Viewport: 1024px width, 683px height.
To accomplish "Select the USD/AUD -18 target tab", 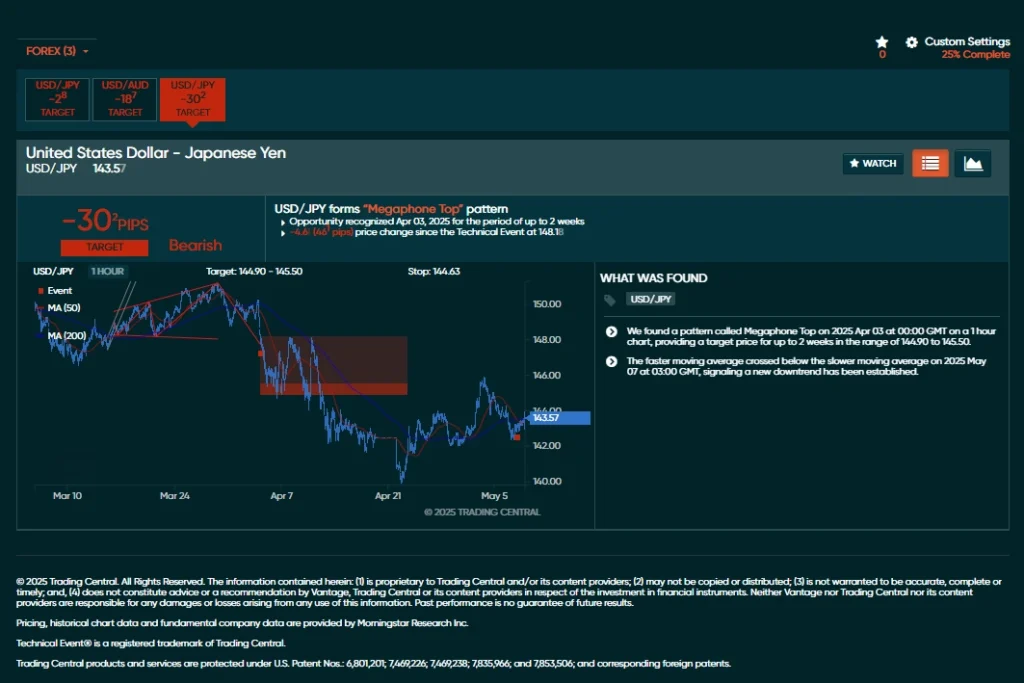I will pos(125,99).
